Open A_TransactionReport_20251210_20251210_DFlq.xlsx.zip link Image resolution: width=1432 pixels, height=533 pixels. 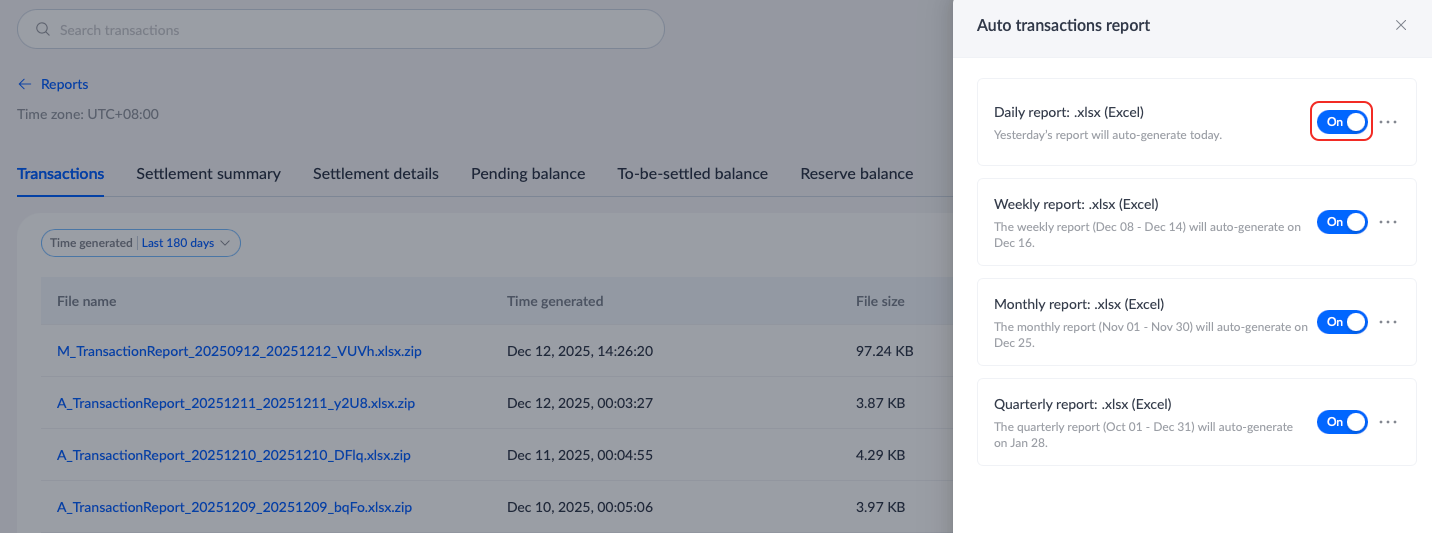pyautogui.click(x=234, y=455)
